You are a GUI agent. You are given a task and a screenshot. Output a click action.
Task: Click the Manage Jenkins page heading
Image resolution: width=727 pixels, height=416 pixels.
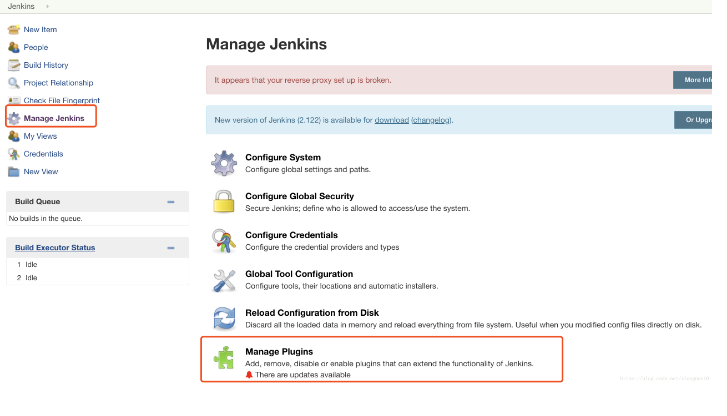point(267,44)
